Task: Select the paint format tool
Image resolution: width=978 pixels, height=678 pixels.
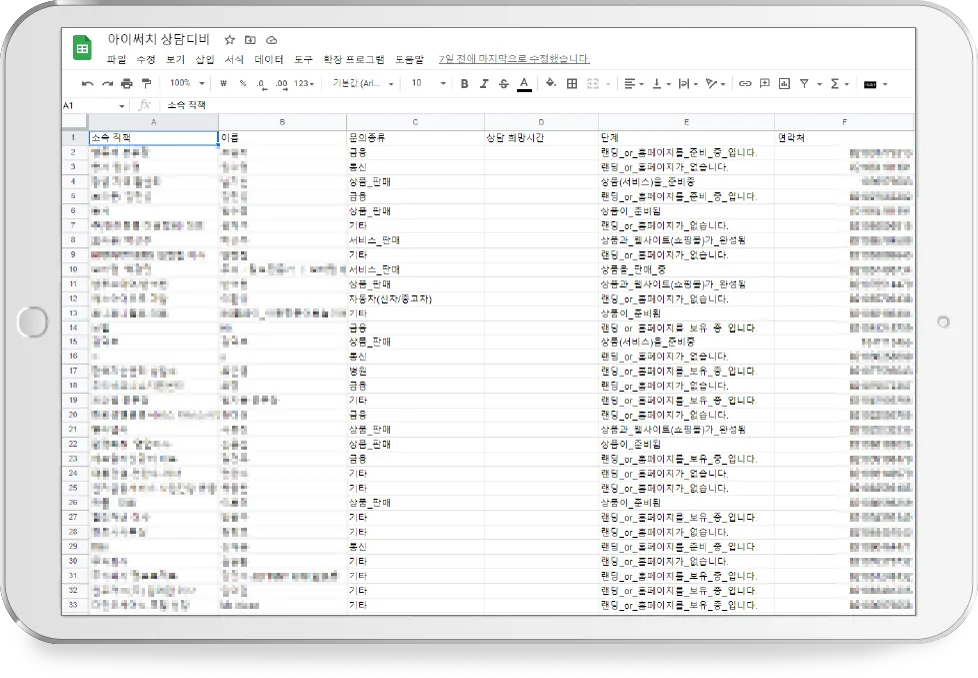Action: (147, 84)
